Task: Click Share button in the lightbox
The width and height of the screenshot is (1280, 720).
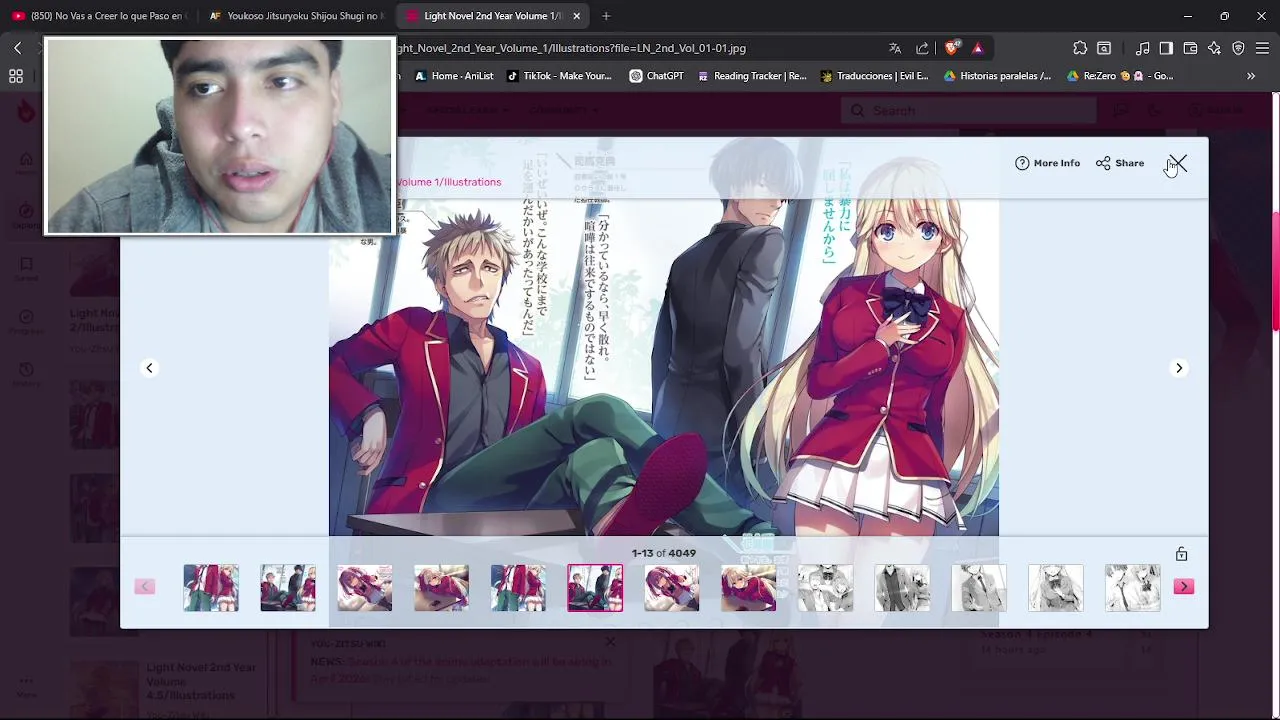Action: click(x=1120, y=163)
